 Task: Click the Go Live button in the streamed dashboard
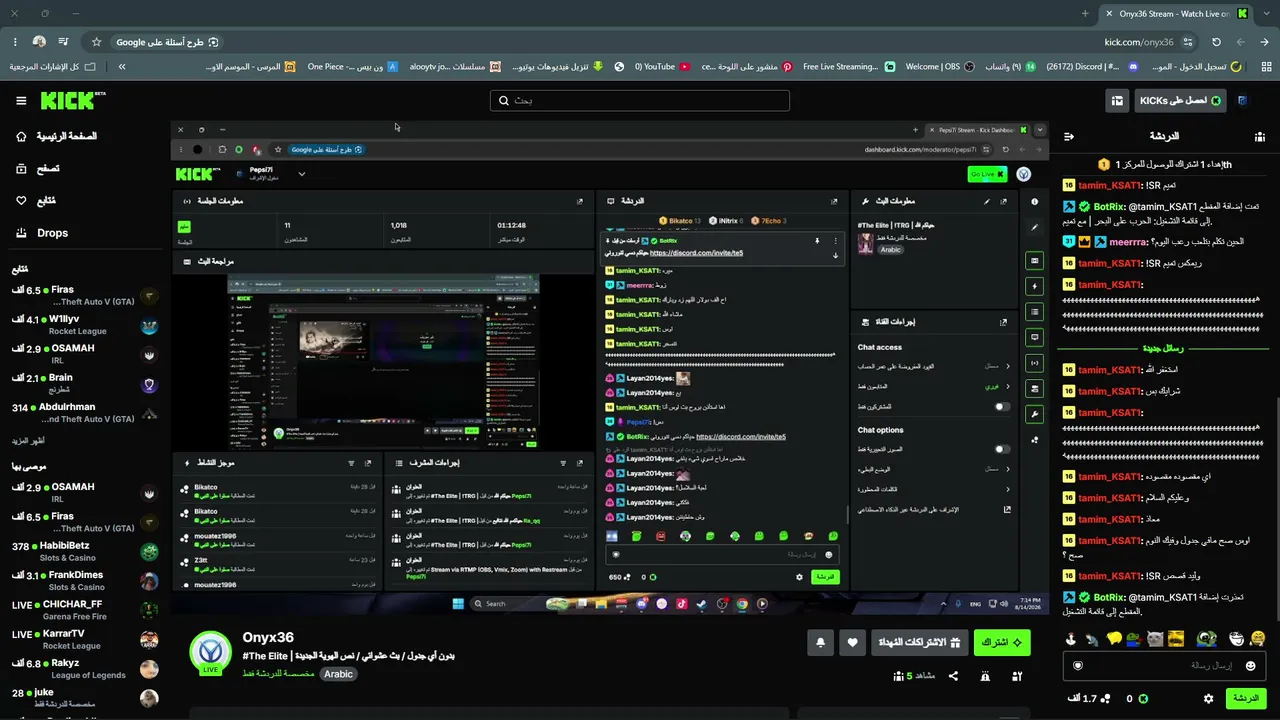pos(987,174)
